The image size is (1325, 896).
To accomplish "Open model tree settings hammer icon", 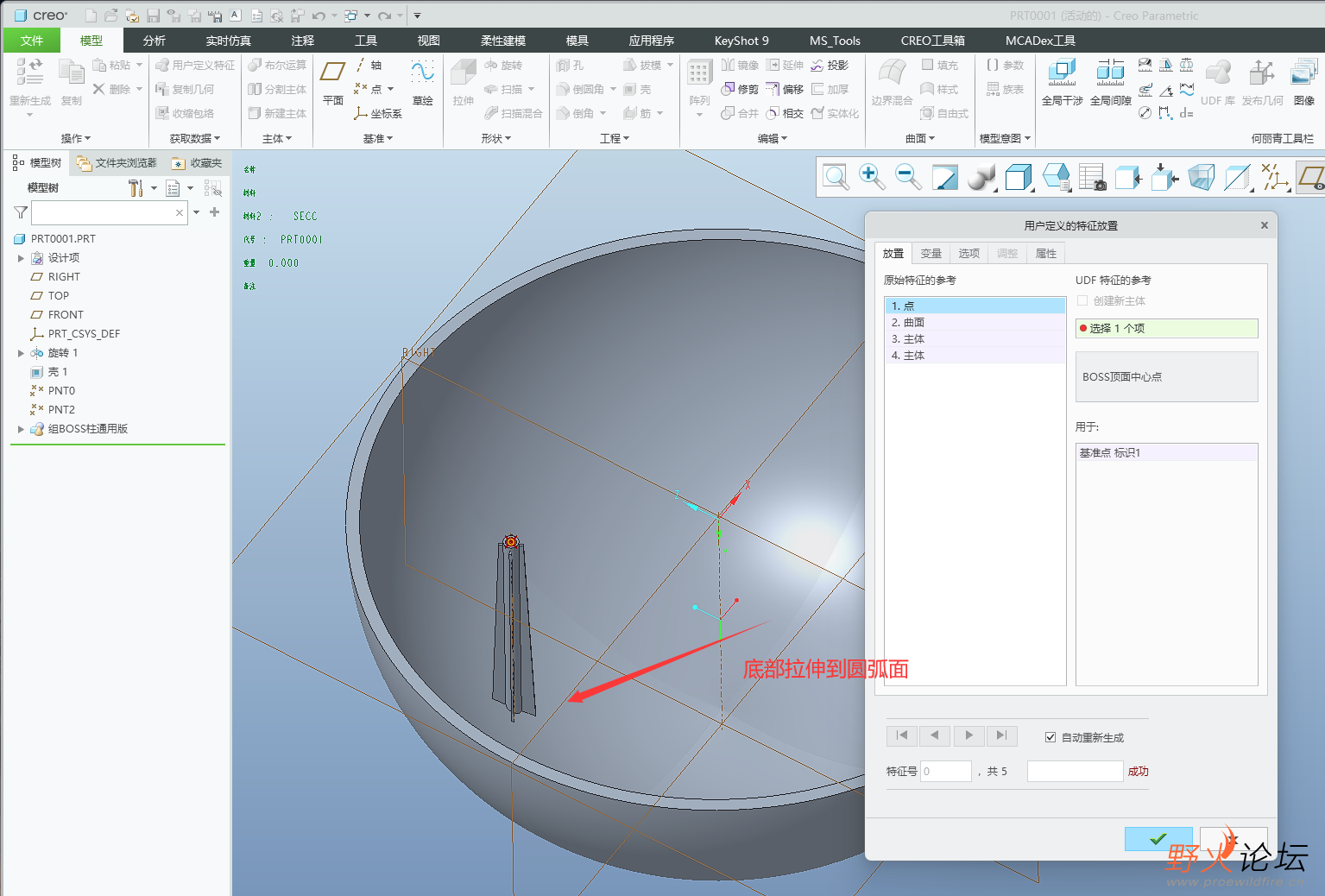I will (136, 188).
